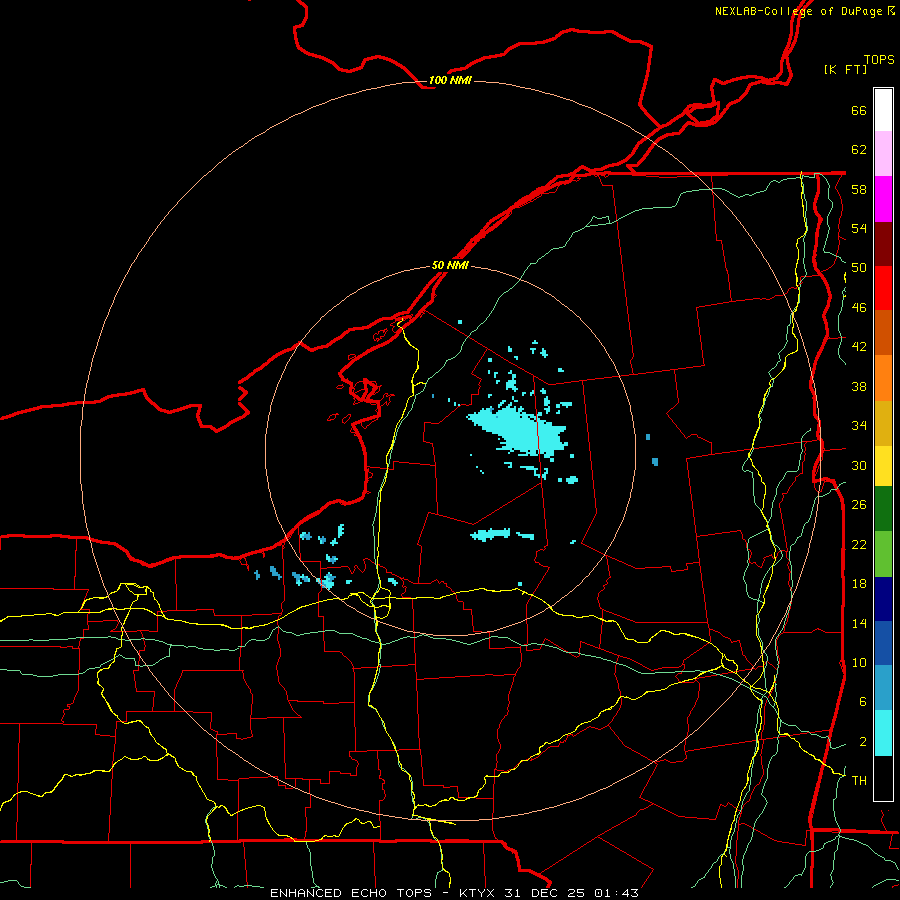Click the "100 NMI" range ring label

pyautogui.click(x=450, y=80)
